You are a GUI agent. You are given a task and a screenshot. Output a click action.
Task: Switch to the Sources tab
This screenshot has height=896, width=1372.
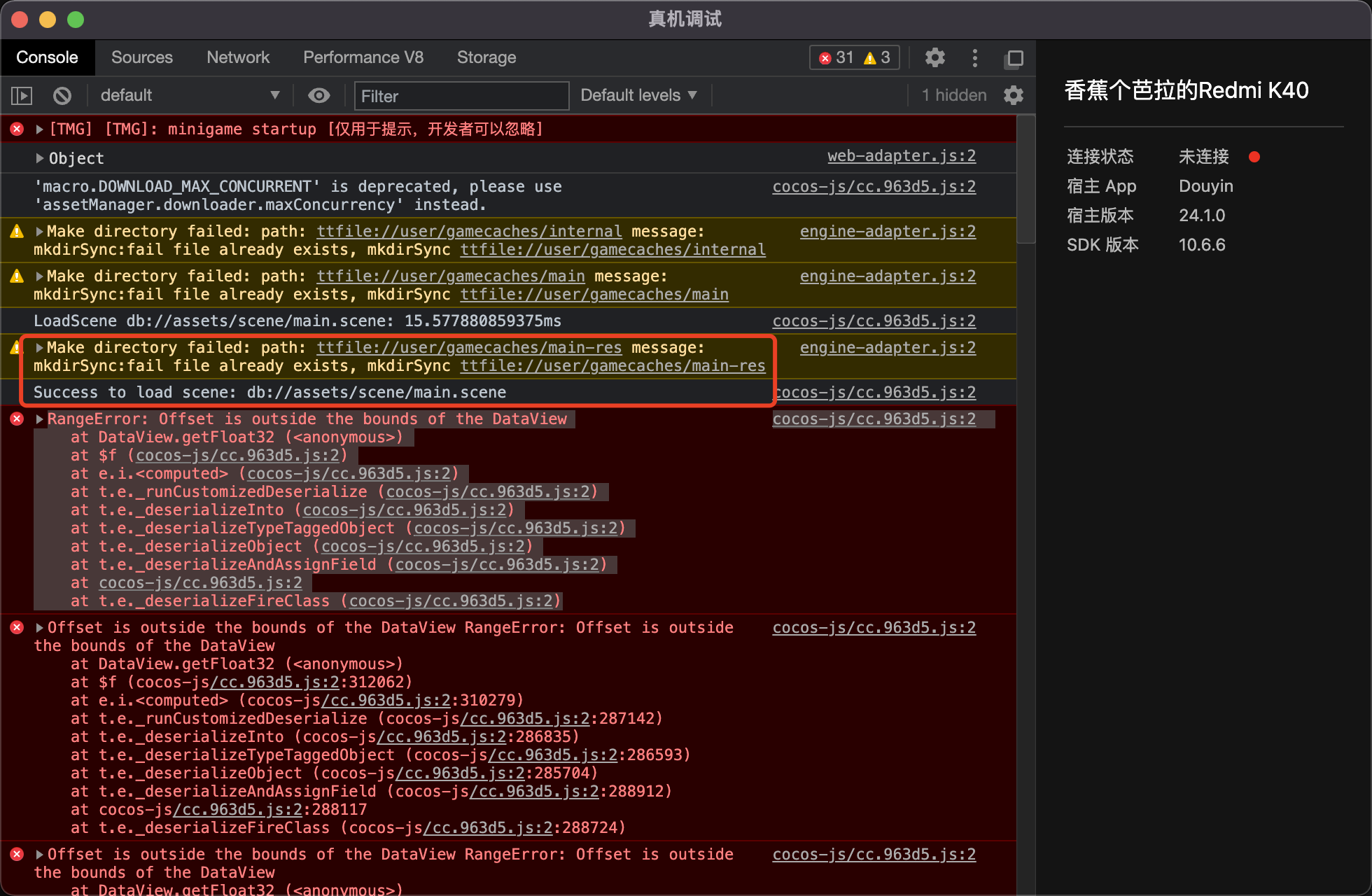[141, 57]
